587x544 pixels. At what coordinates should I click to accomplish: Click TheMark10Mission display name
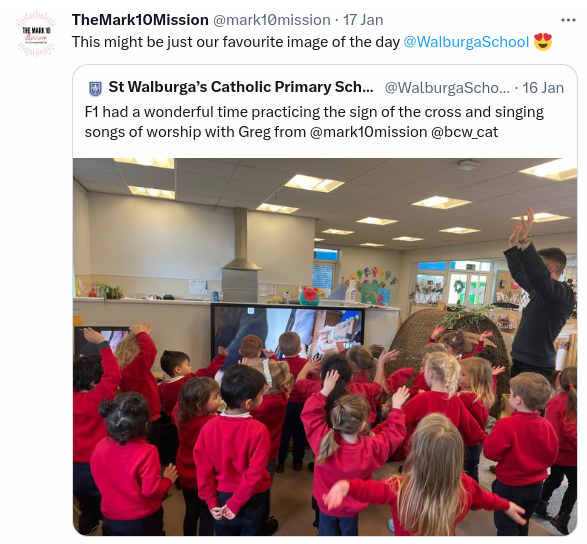tap(140, 20)
